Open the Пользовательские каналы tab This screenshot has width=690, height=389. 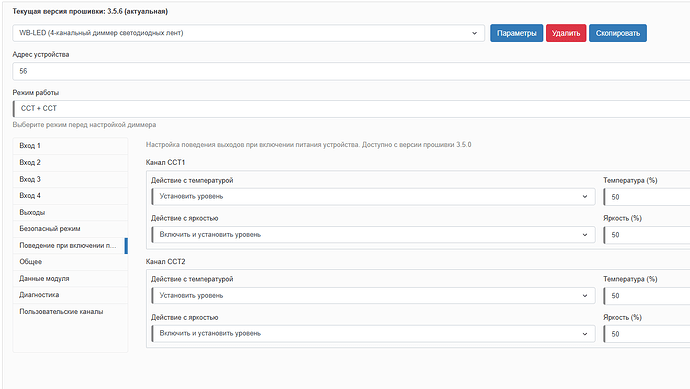[x=70, y=312]
